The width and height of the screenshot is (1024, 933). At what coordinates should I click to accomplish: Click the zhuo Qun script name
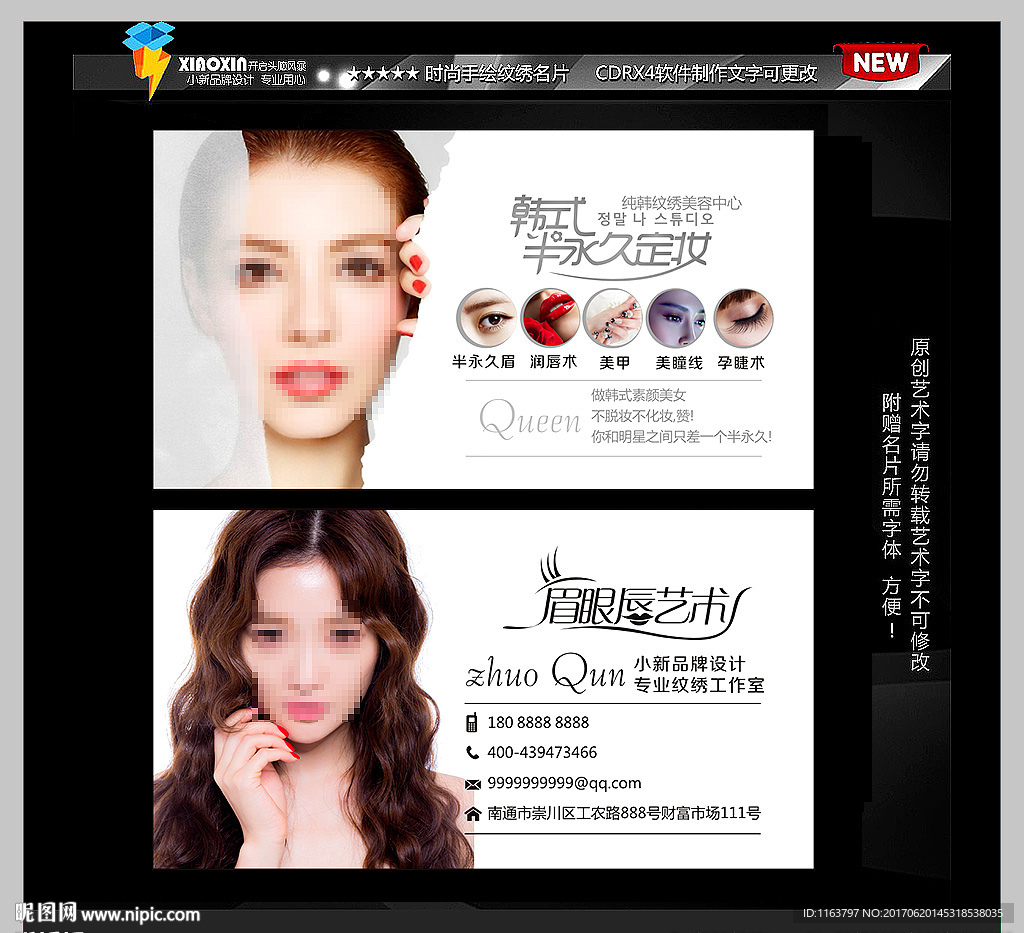(545, 673)
